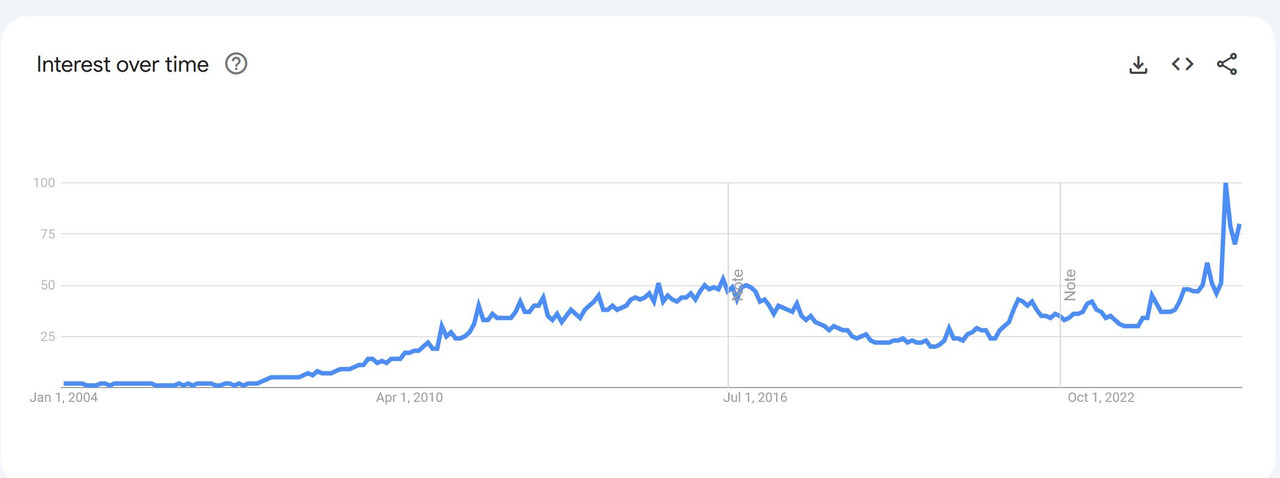This screenshot has height=478, width=1280.
Task: Click the Note label near Oct 1, 2022
Action: click(x=1070, y=285)
